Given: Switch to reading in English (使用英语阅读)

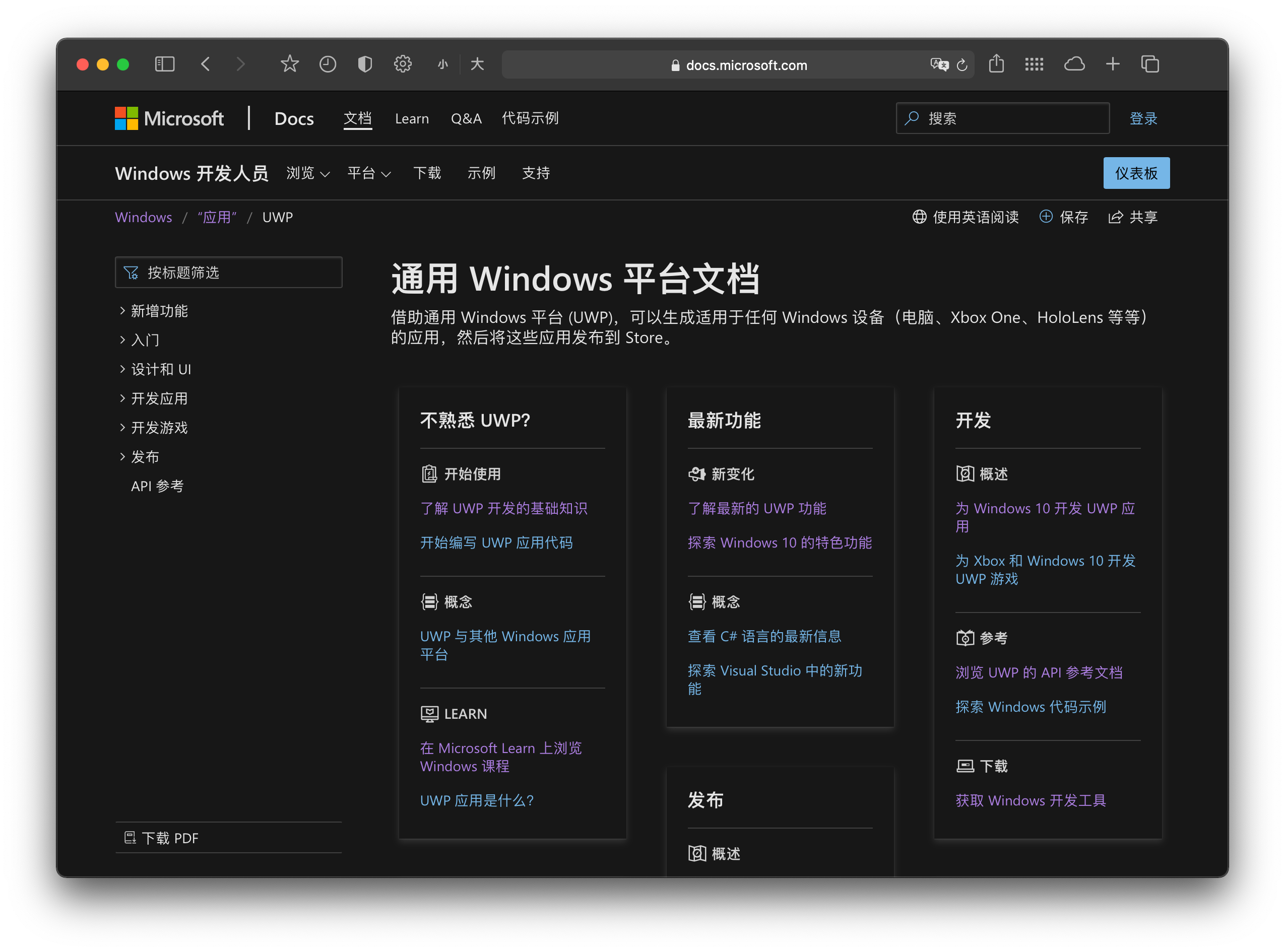Looking at the screenshot, I should 966,217.
